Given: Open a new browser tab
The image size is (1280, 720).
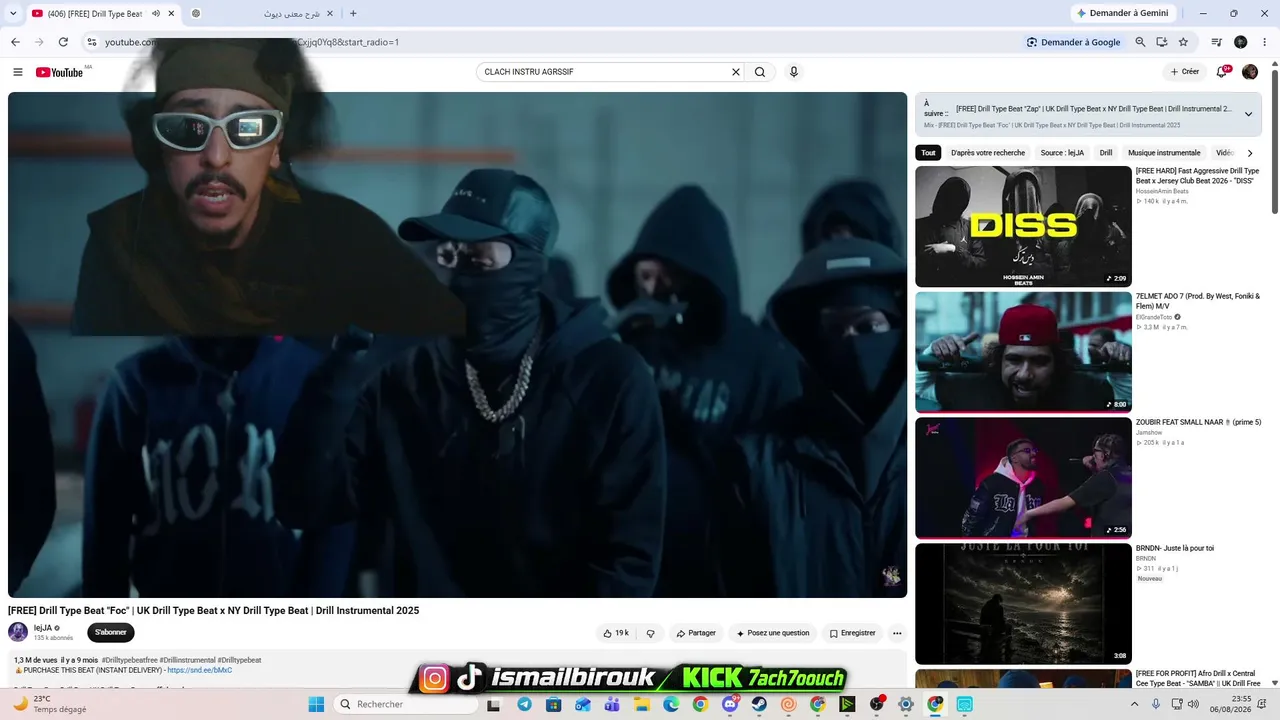Looking at the screenshot, I should click(353, 13).
